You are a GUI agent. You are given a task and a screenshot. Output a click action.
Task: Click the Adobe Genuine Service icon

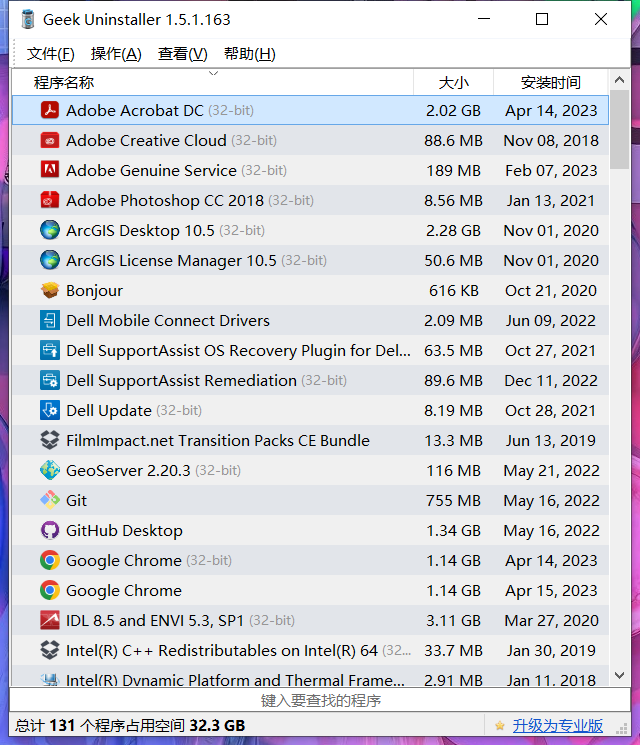tap(50, 170)
